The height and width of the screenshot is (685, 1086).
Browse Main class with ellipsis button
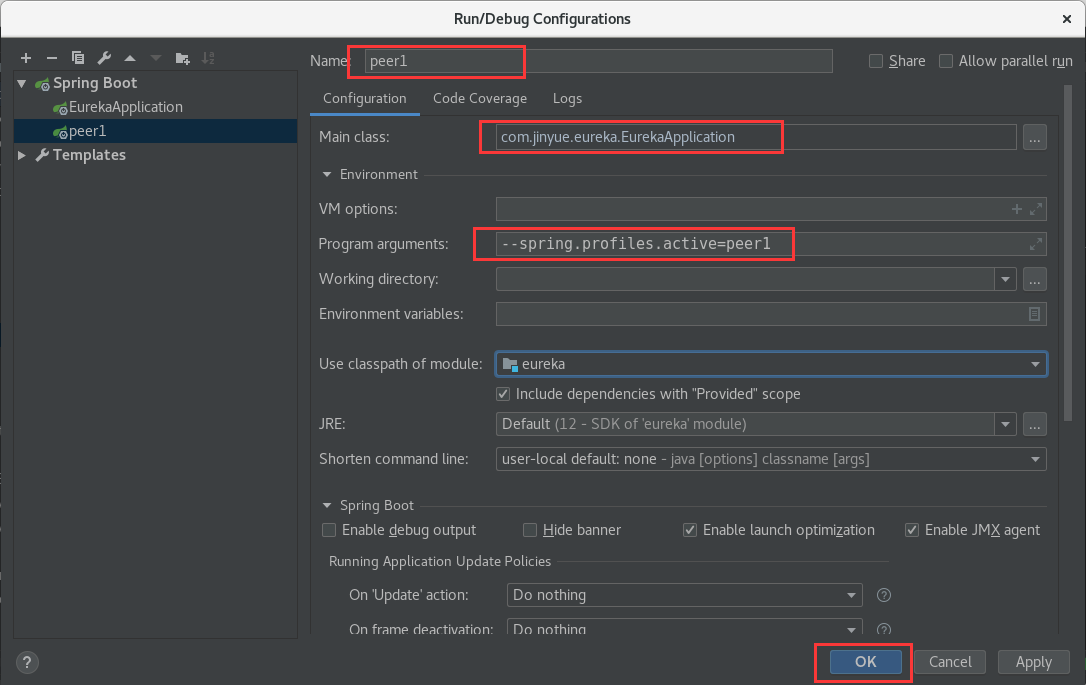click(x=1035, y=137)
